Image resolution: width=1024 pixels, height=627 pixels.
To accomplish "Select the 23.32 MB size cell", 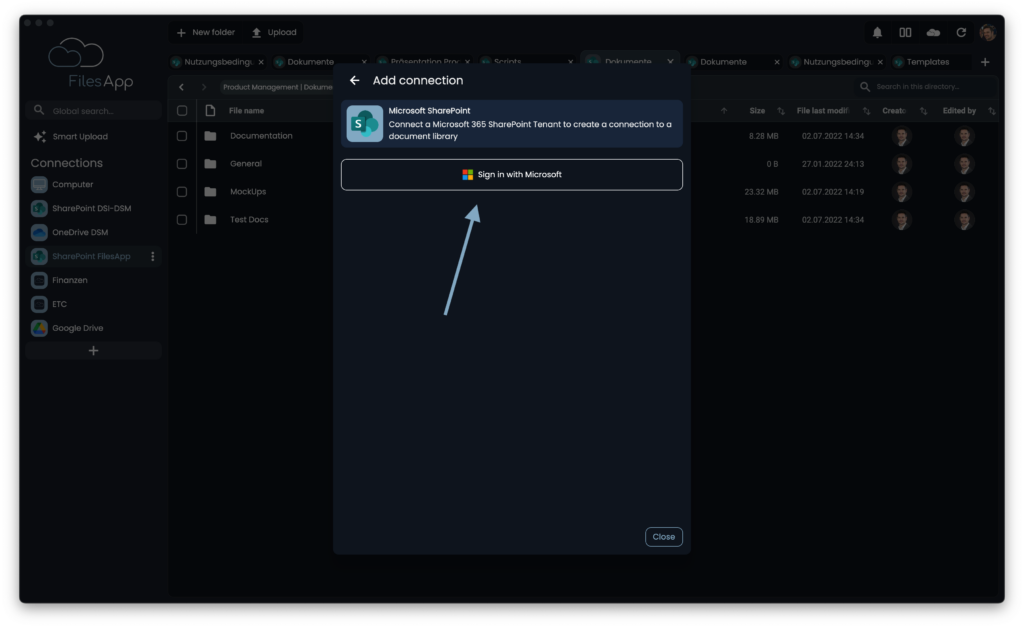I will 761,192.
